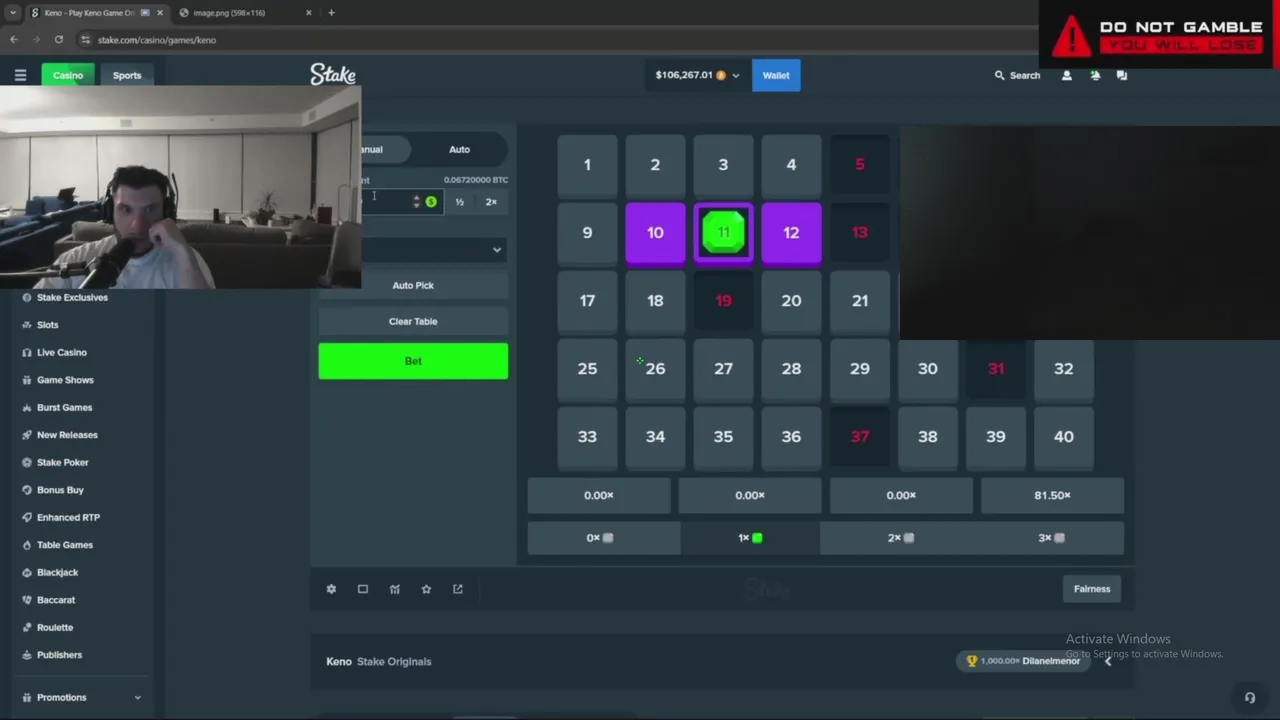This screenshot has width=1280, height=720.
Task: Open the Casino section tab
Action: [x=68, y=75]
